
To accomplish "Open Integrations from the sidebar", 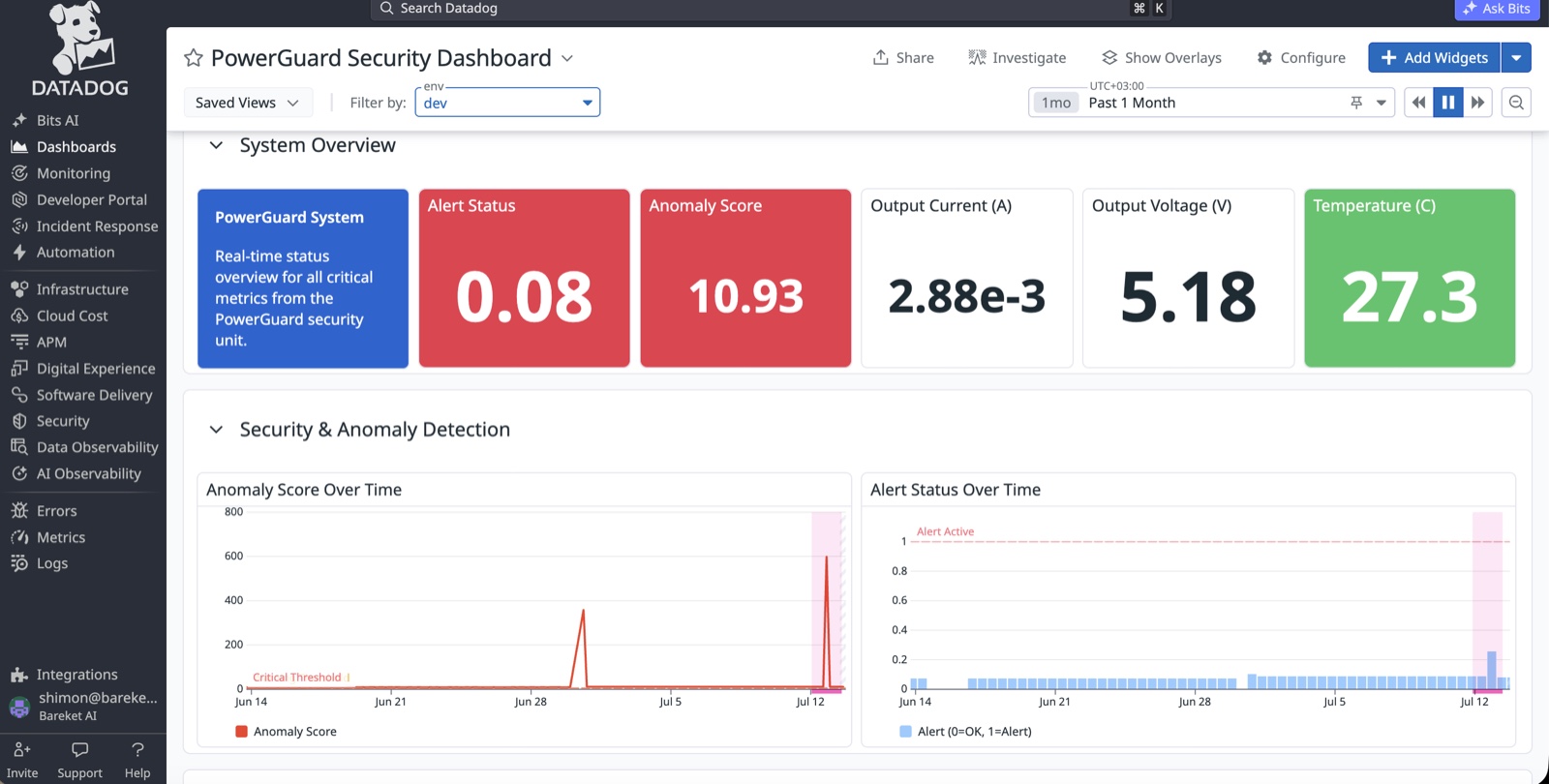I will pos(76,675).
